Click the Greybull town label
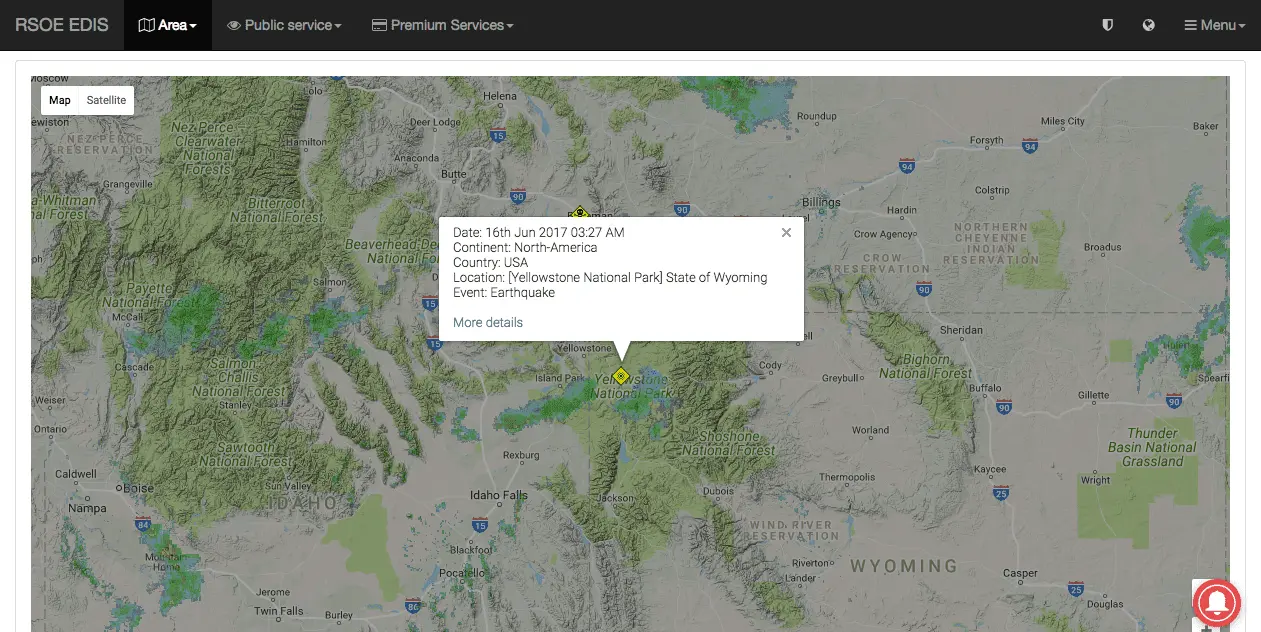Viewport: 1261px width, 632px height. pyautogui.click(x=840, y=379)
